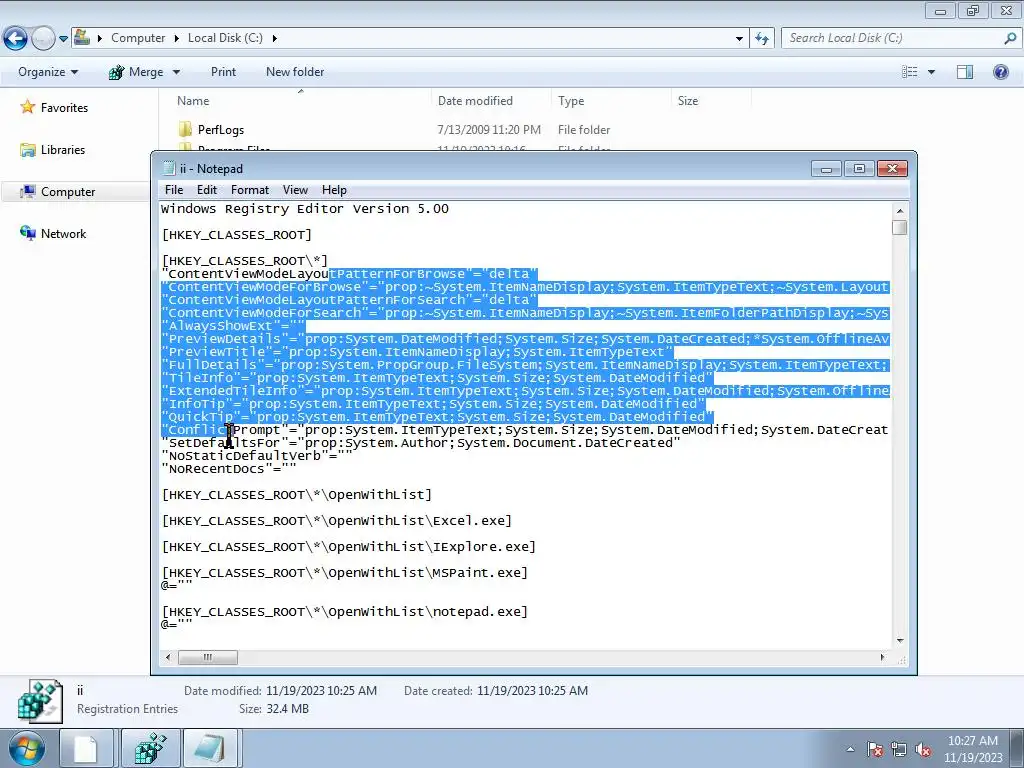Expand arrow after Local Disk (C:) breadcrumb

click(x=274, y=39)
